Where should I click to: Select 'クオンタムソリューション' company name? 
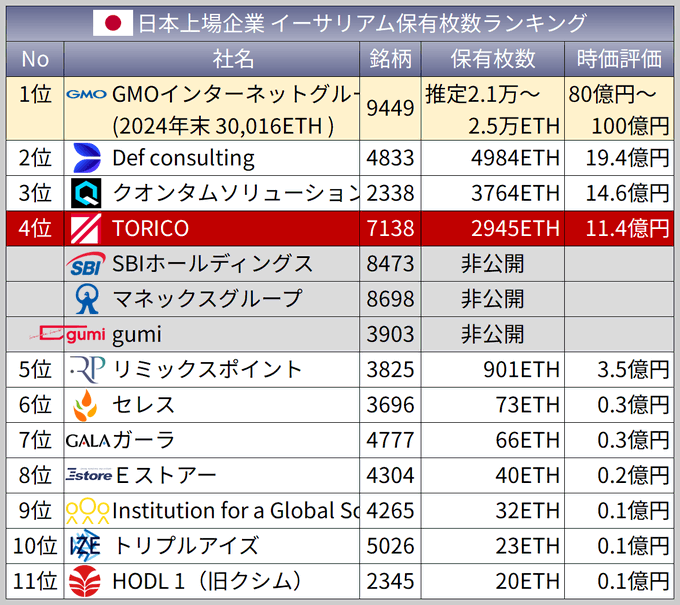235,193
